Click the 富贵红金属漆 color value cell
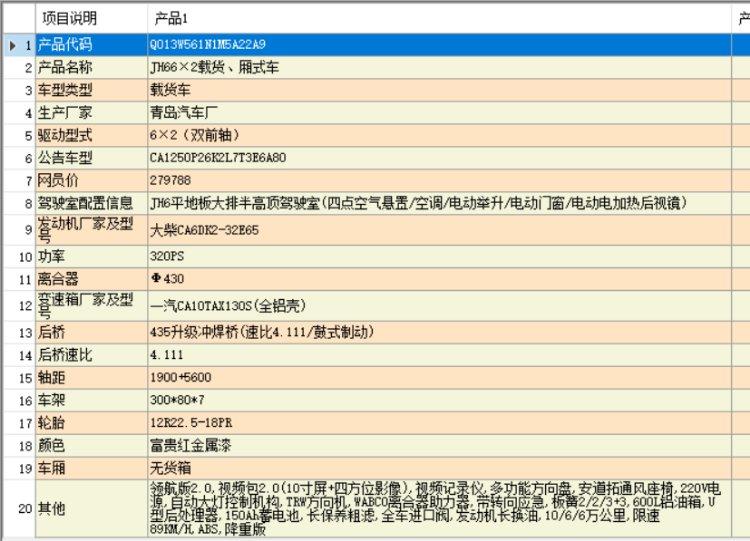 click(439, 446)
